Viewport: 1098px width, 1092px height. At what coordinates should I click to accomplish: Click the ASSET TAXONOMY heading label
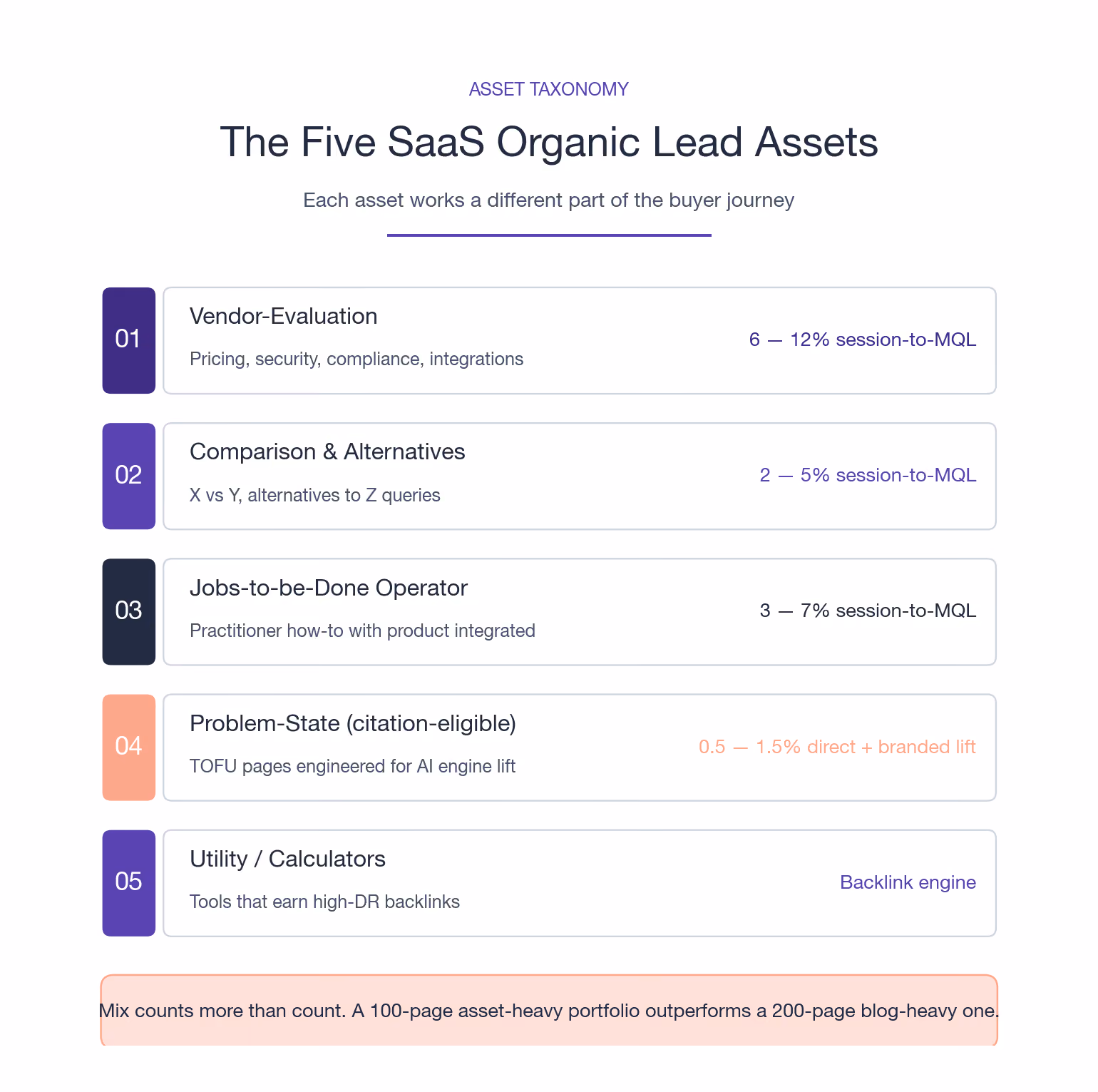point(549,89)
